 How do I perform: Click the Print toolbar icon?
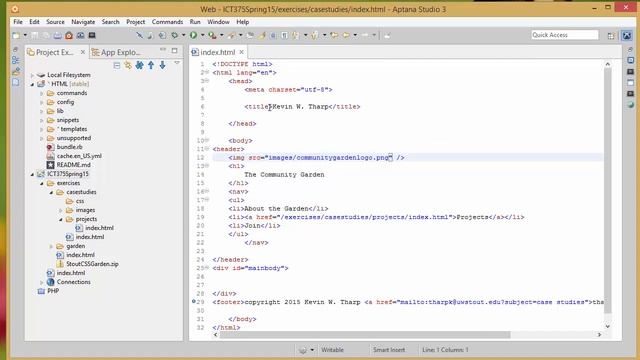click(x=57, y=36)
